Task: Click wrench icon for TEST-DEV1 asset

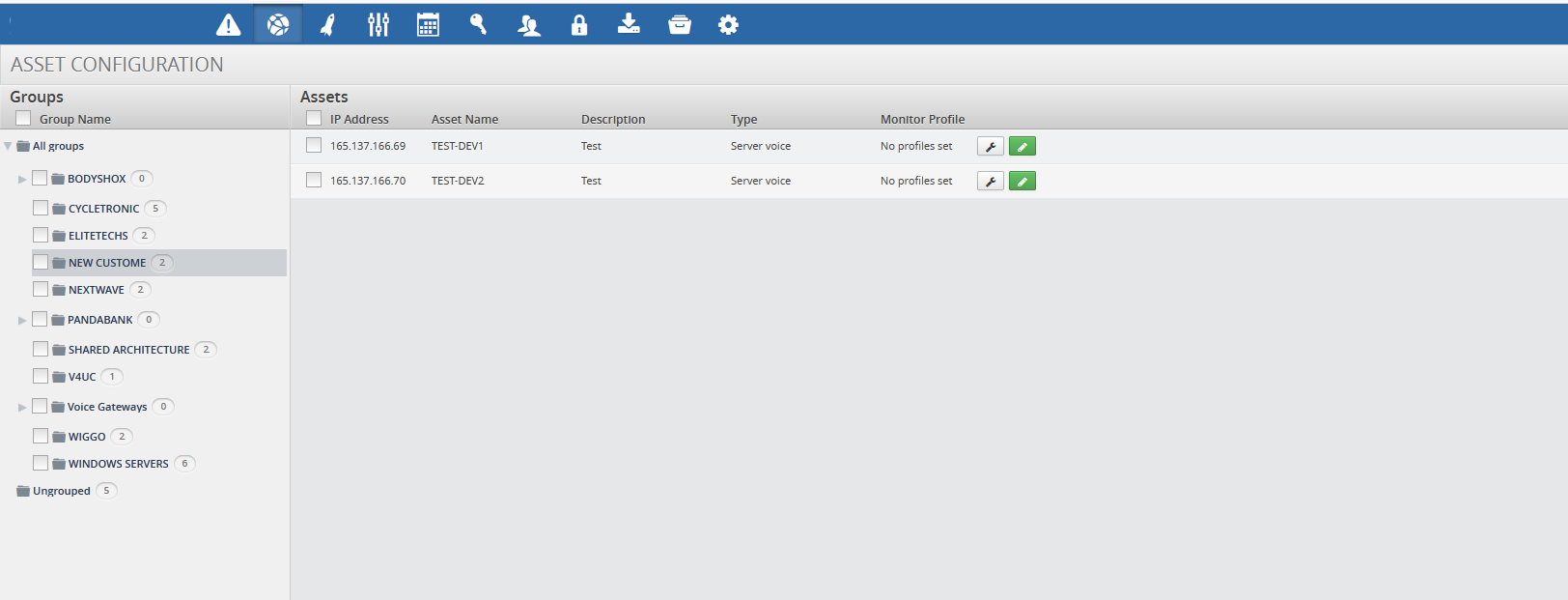Action: pyautogui.click(x=990, y=147)
